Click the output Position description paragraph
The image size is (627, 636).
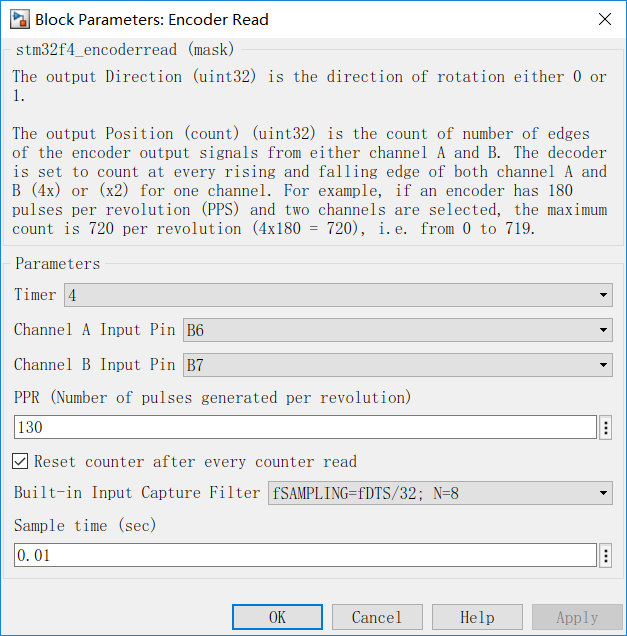point(310,179)
